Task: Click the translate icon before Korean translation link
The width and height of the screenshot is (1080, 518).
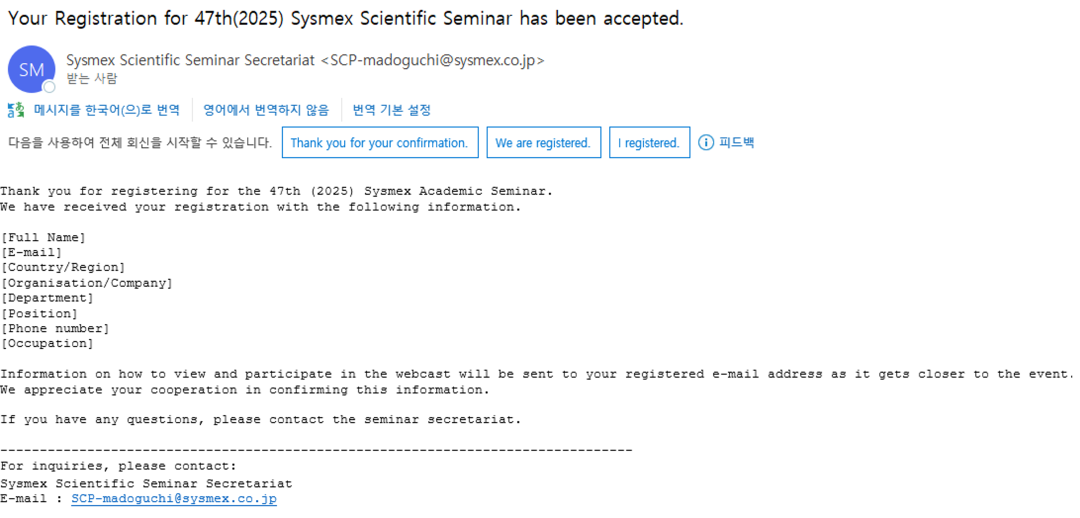Action: pyautogui.click(x=16, y=110)
